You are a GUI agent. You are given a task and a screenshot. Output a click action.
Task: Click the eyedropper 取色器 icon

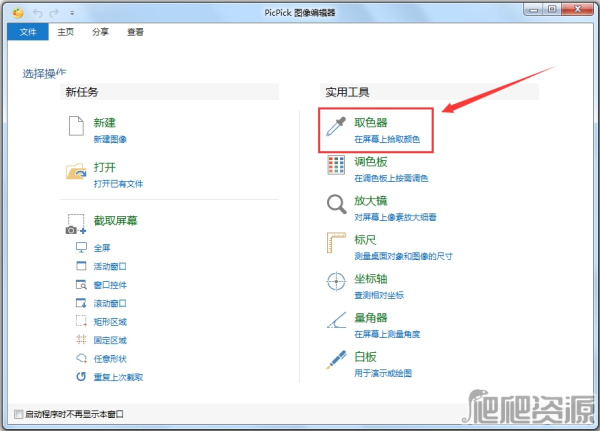336,126
